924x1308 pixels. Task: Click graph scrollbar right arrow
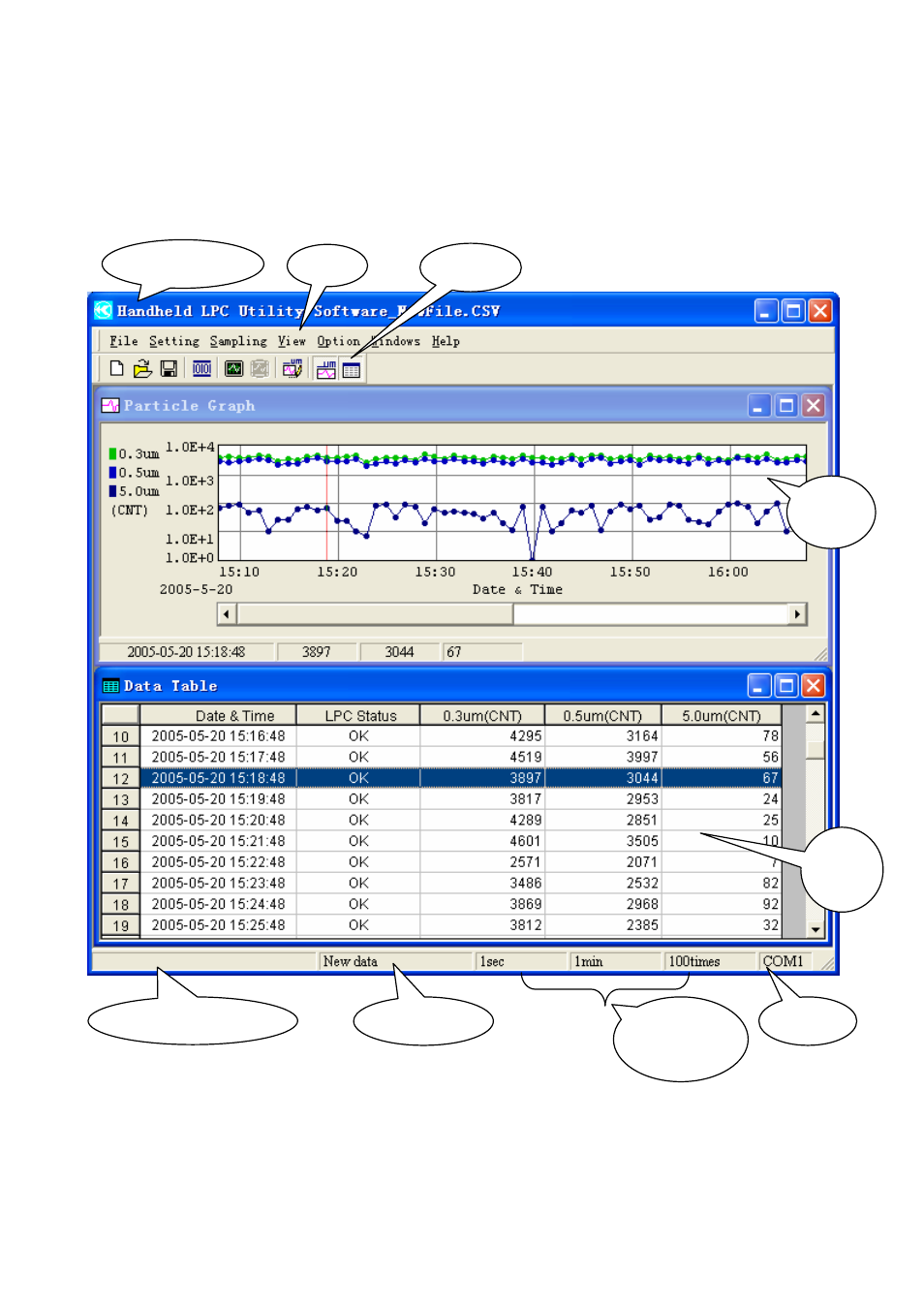coord(797,613)
